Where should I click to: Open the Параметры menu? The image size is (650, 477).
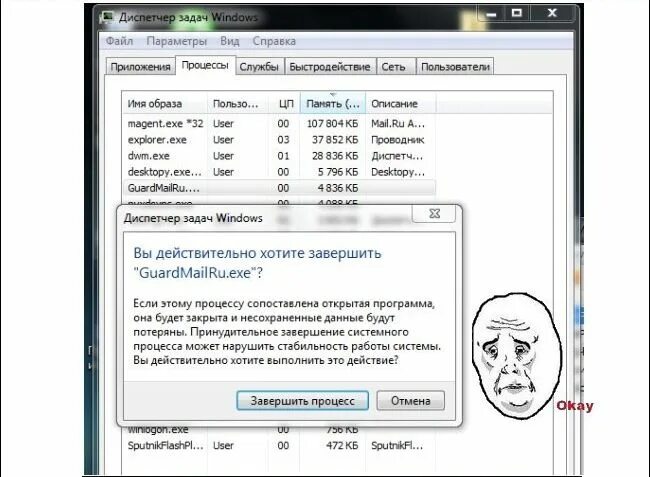tap(177, 41)
